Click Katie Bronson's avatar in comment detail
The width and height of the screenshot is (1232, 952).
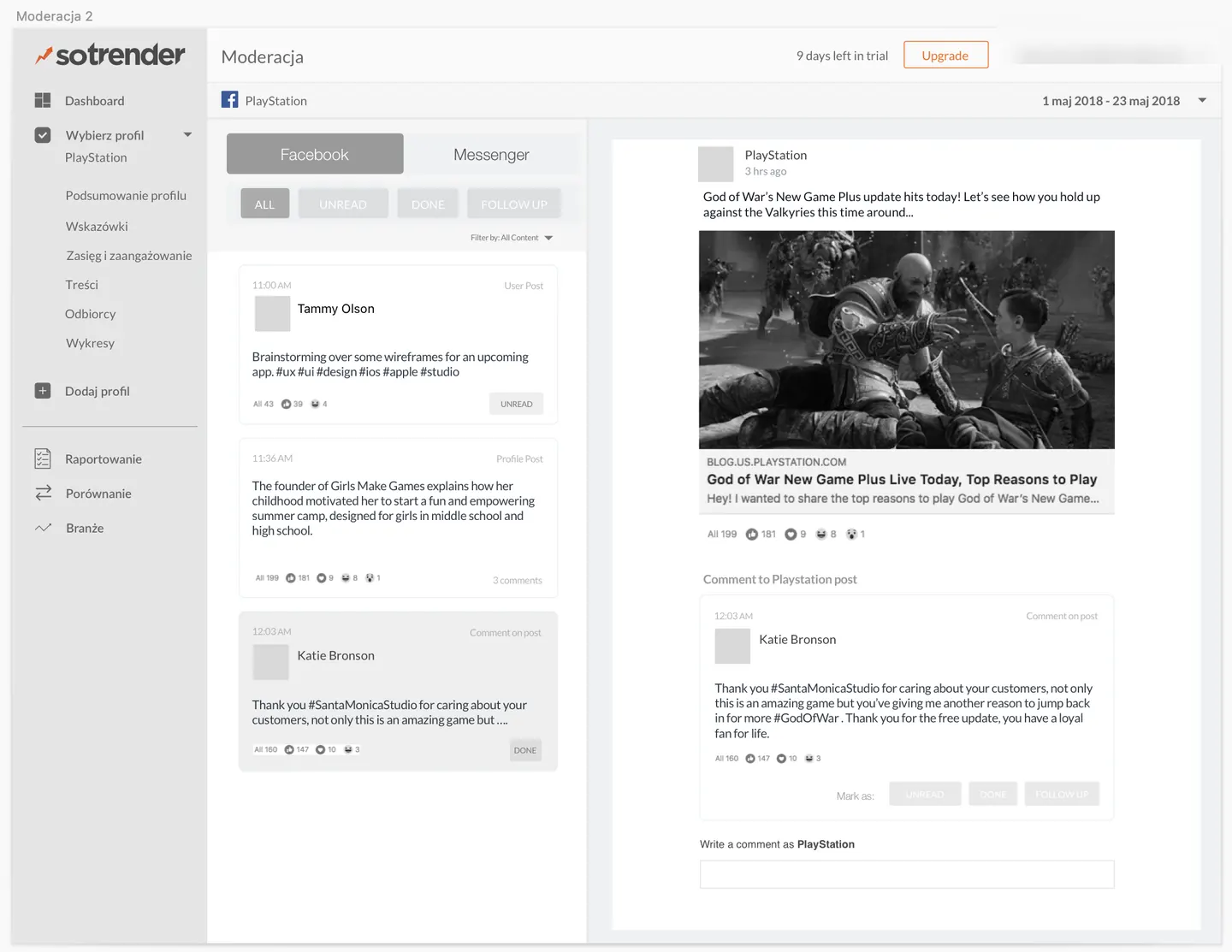point(732,646)
